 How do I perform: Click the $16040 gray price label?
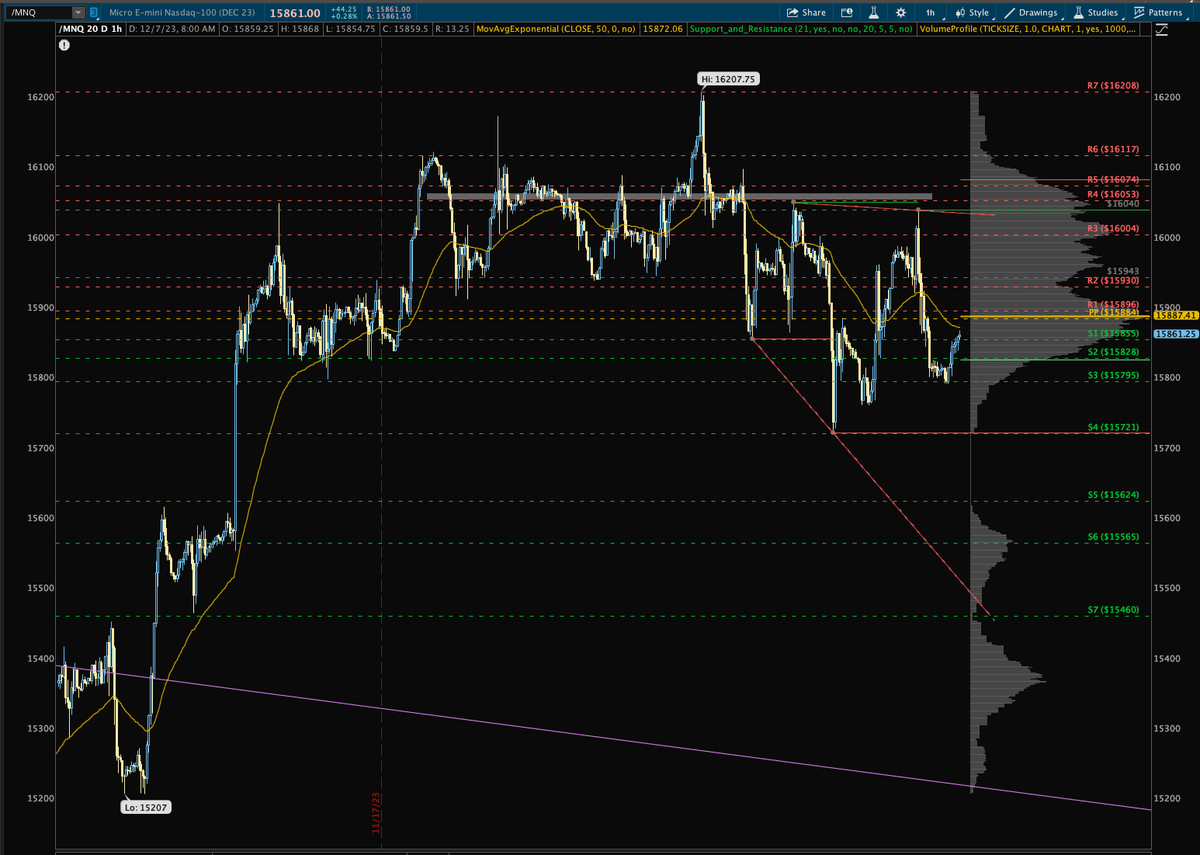click(1123, 203)
